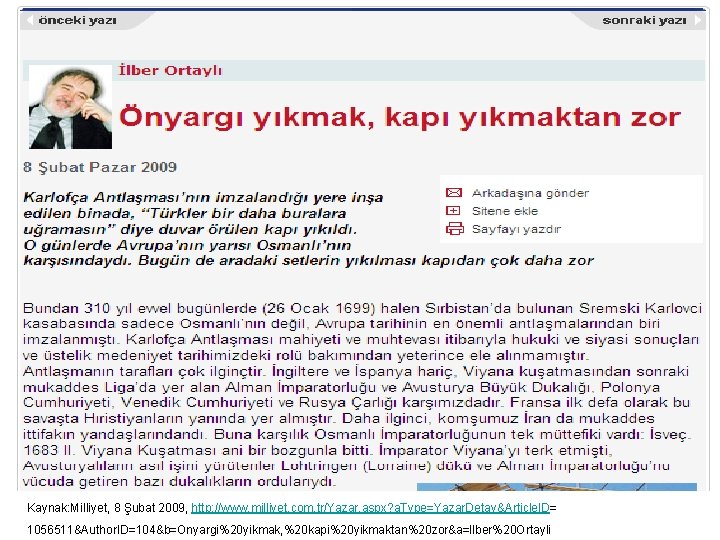
Task: Click Sitene ekle link
Action: click(505, 211)
